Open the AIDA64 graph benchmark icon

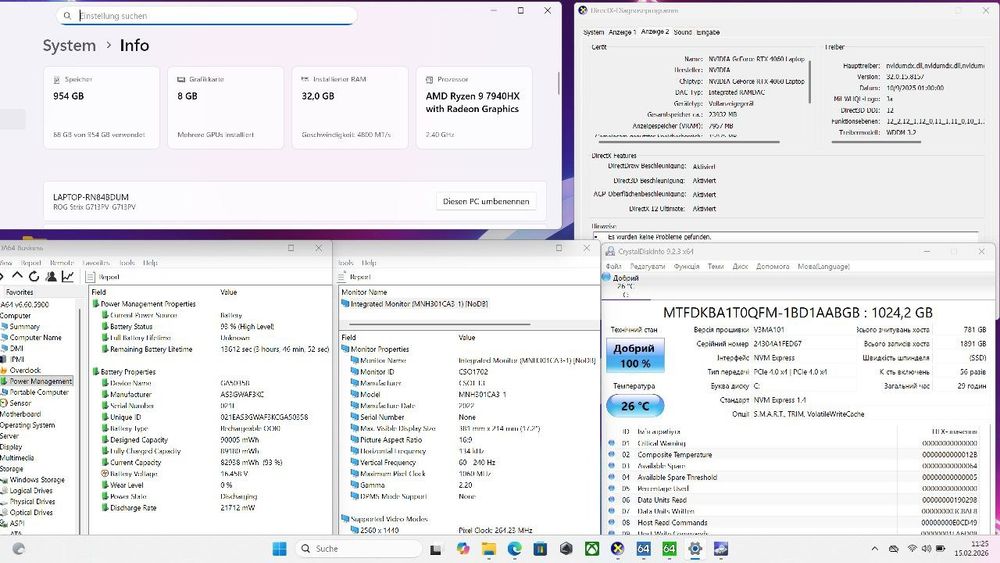[68, 276]
